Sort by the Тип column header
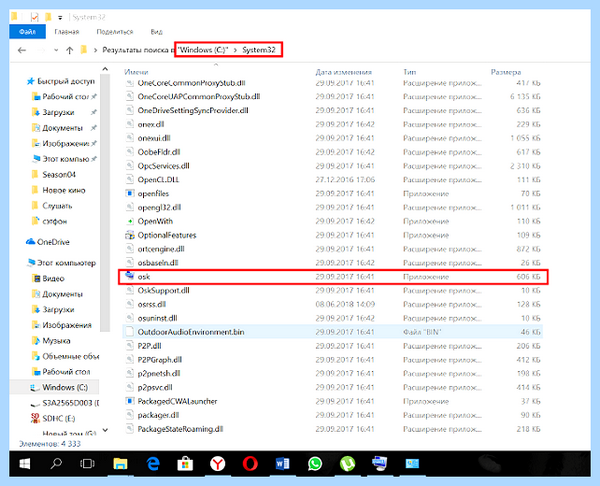The height and width of the screenshot is (486, 600). tap(409, 72)
